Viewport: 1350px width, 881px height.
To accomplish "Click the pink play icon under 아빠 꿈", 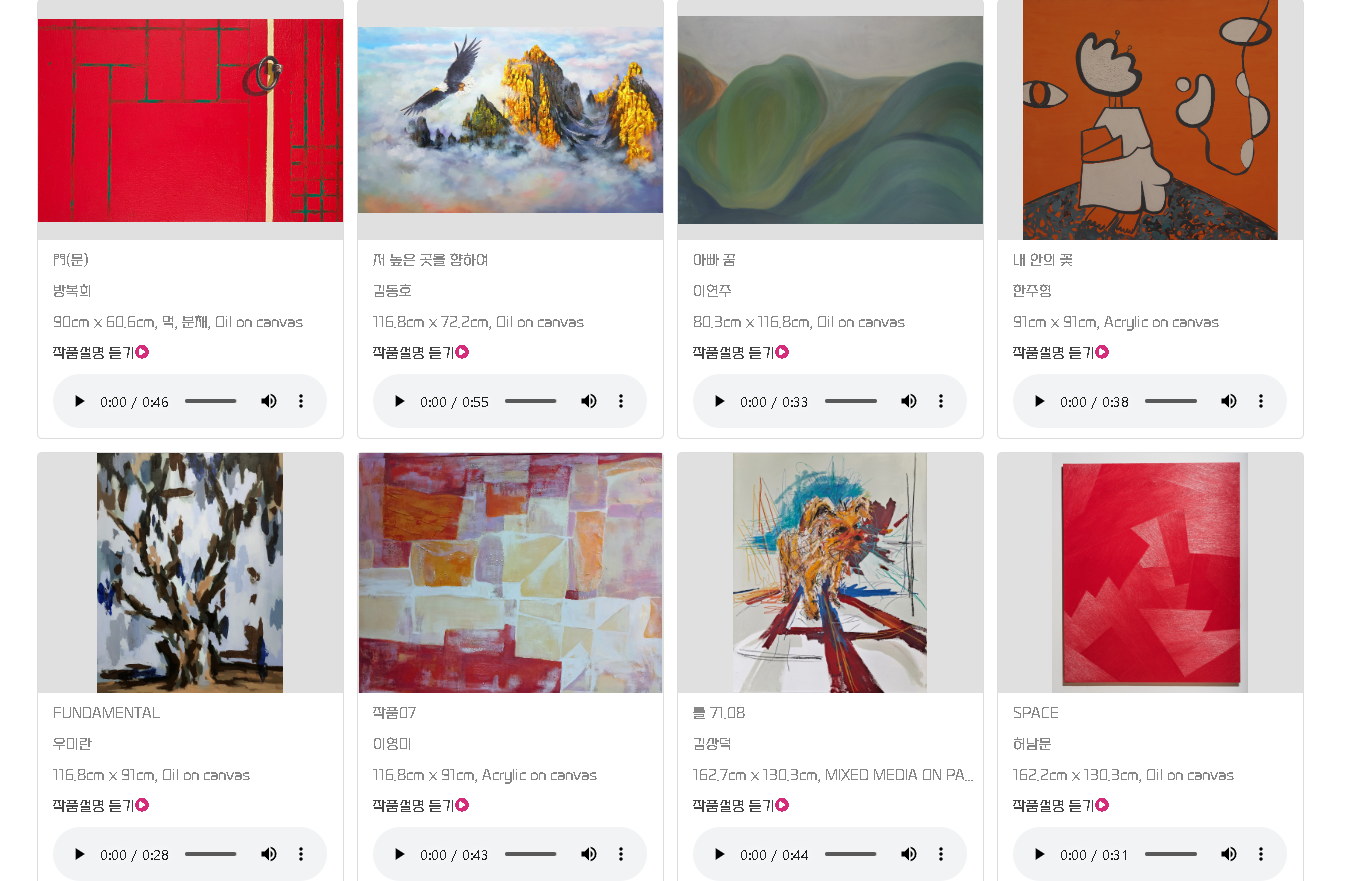I will [782, 352].
